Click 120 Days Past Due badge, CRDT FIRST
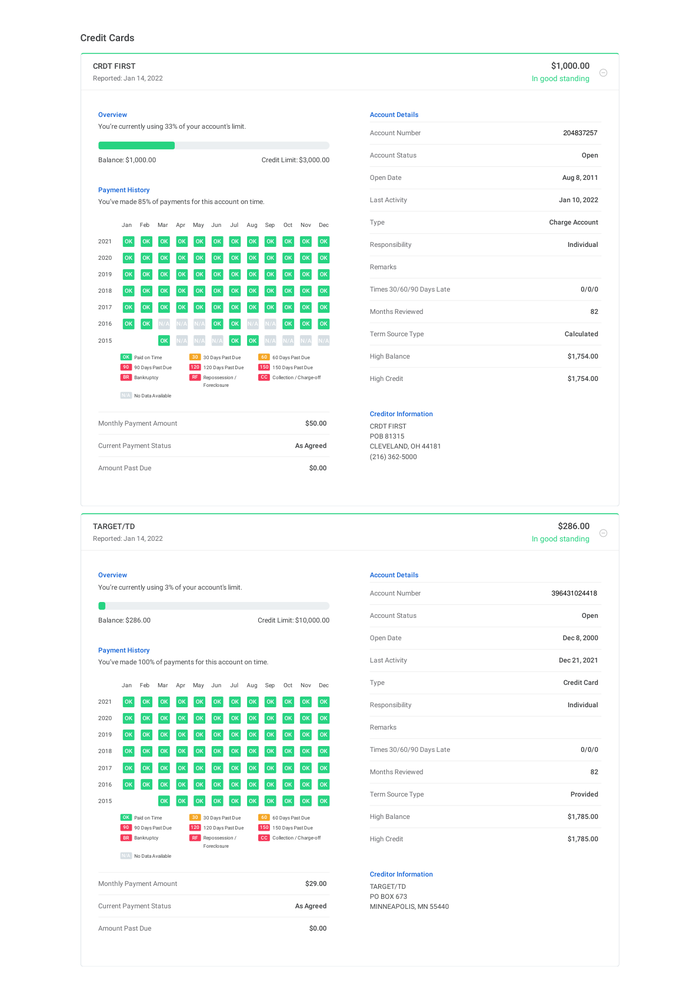 pyautogui.click(x=195, y=367)
